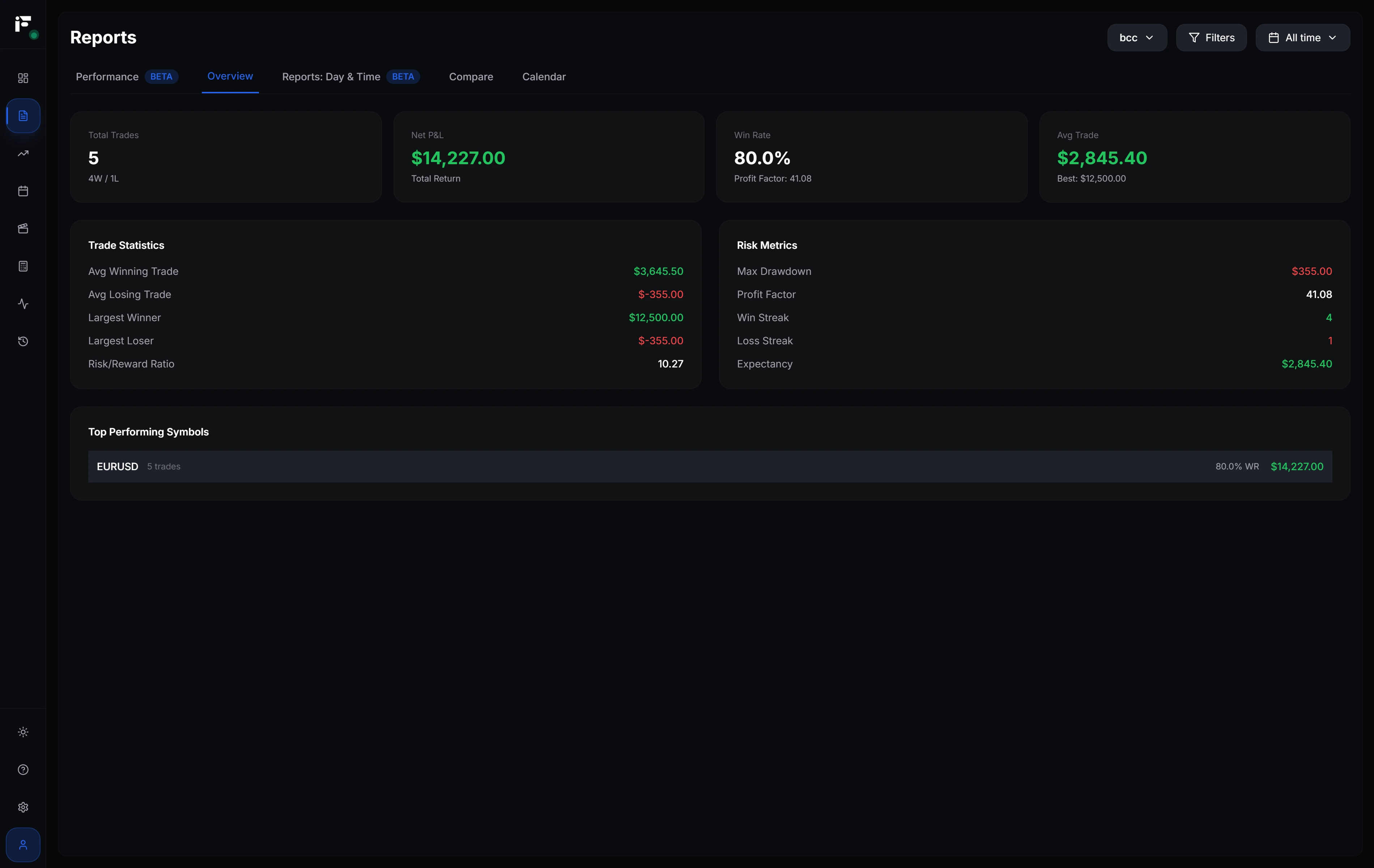1374x868 pixels.
Task: Open the highlighted Reports document icon
Action: pyautogui.click(x=23, y=116)
